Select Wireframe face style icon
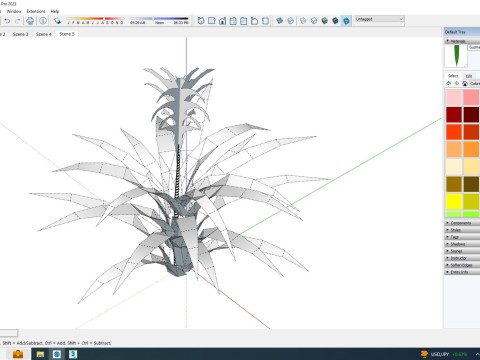480x360 pixels. (303, 21)
